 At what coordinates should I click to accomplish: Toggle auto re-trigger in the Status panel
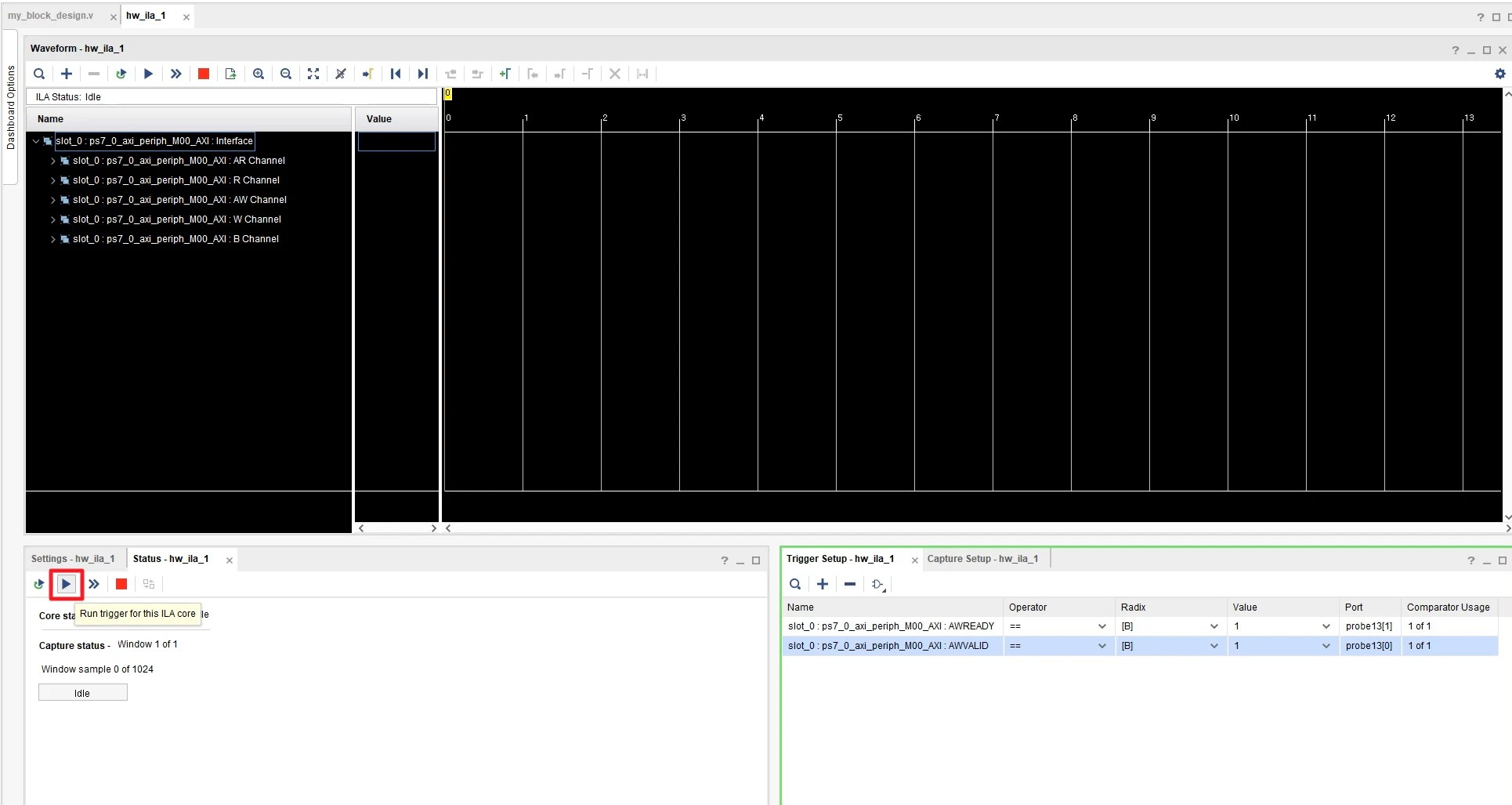point(39,584)
